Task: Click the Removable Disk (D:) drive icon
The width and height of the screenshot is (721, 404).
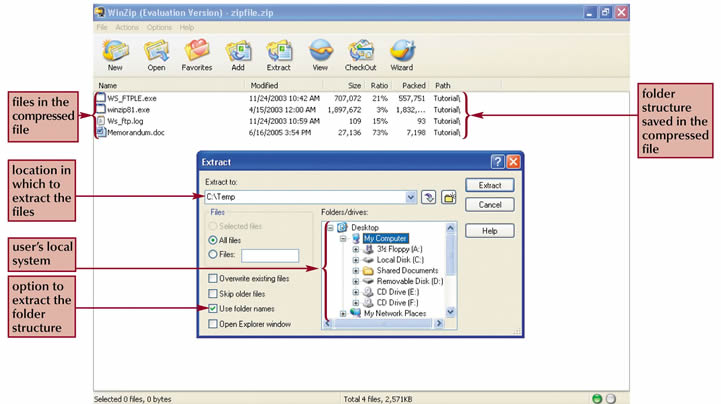Action: tap(368, 281)
